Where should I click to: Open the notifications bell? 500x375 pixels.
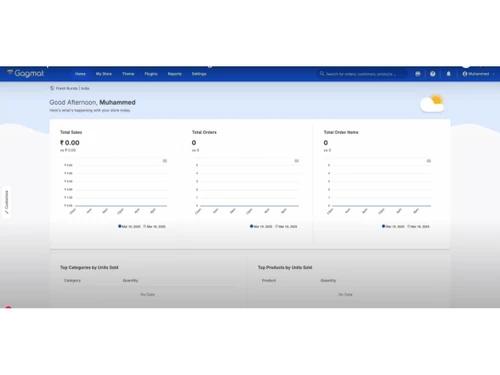(x=448, y=74)
